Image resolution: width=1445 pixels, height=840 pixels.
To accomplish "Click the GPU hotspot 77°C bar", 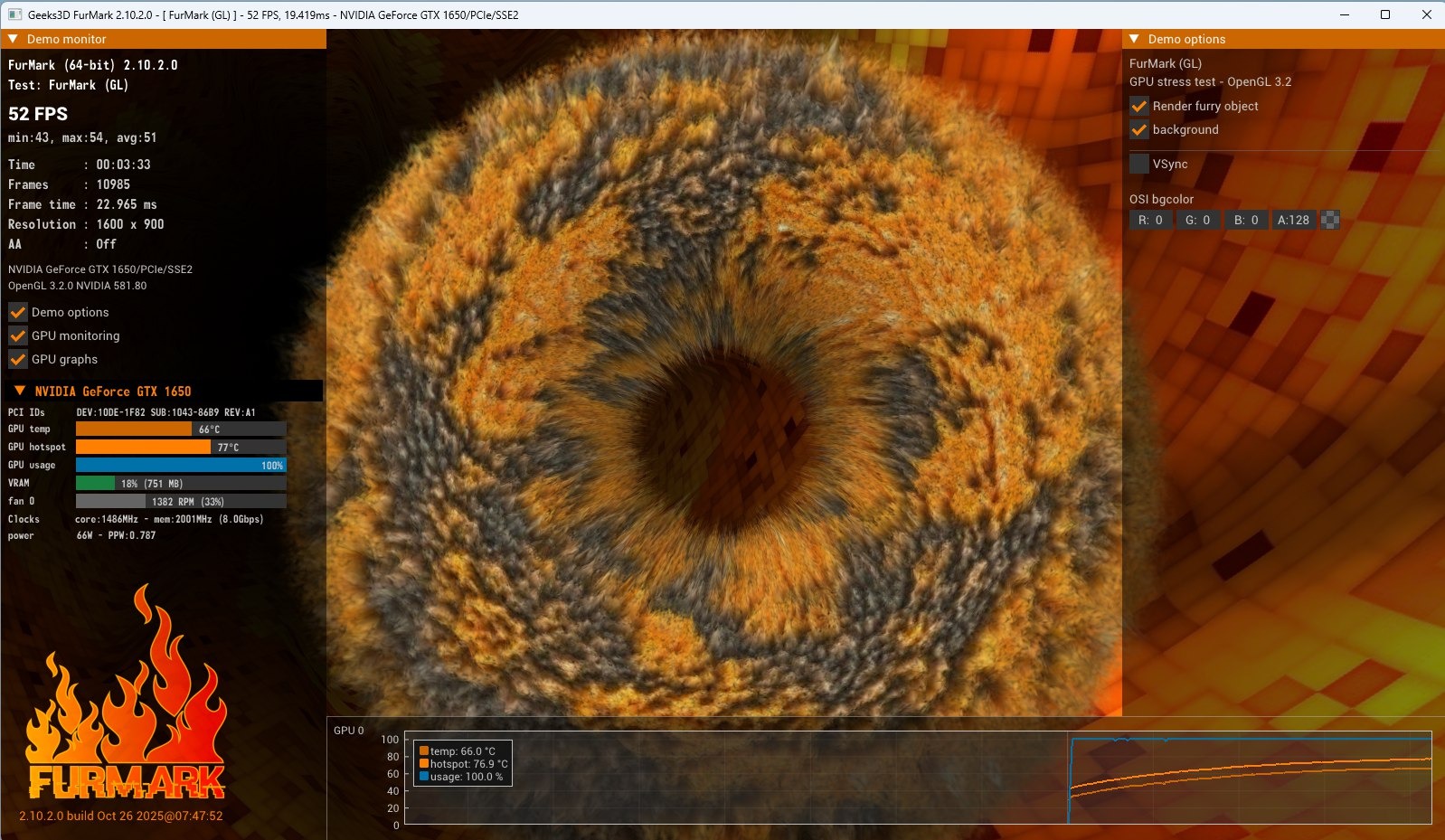I will coord(181,447).
